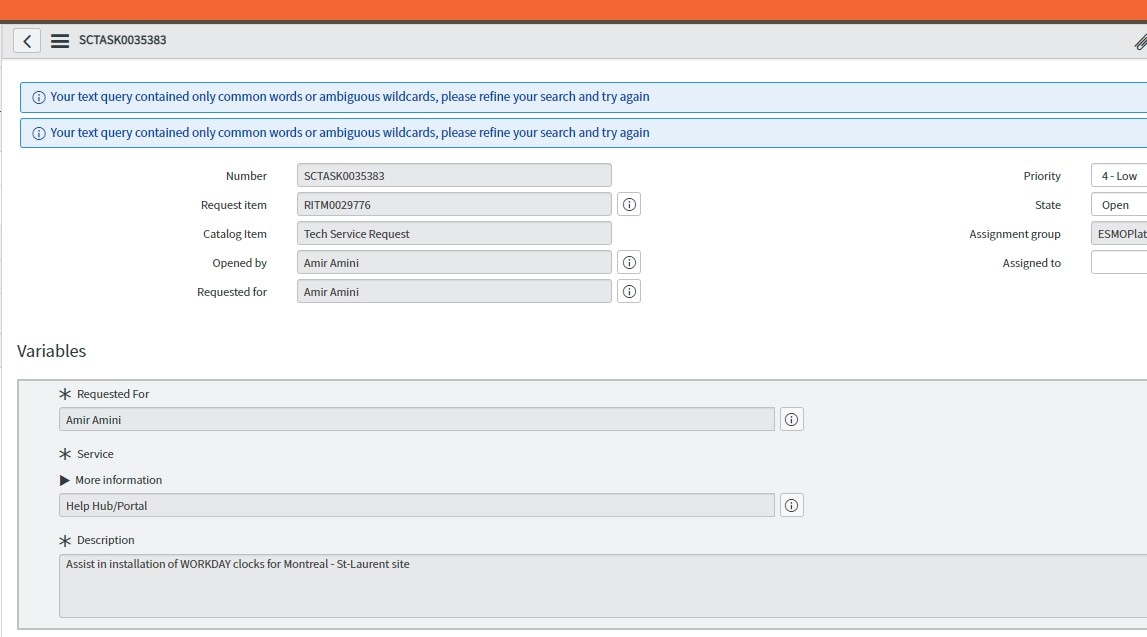This screenshot has height=637, width=1147.
Task: Open the form context menu hamburger icon
Action: pos(59,41)
